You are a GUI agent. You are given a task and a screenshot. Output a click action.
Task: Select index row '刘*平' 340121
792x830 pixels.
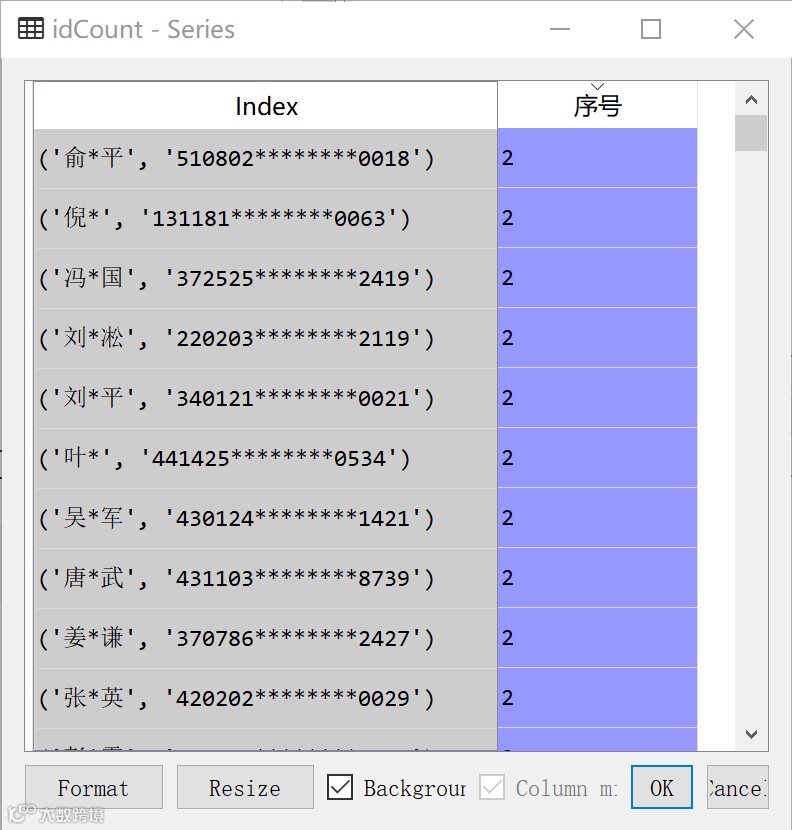266,398
